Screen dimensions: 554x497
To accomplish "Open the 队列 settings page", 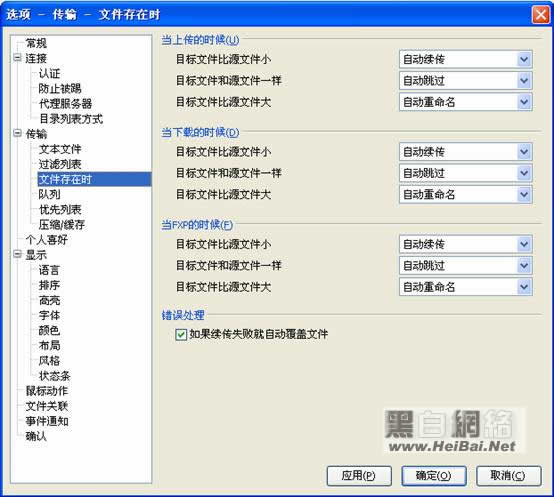I will pos(49,194).
